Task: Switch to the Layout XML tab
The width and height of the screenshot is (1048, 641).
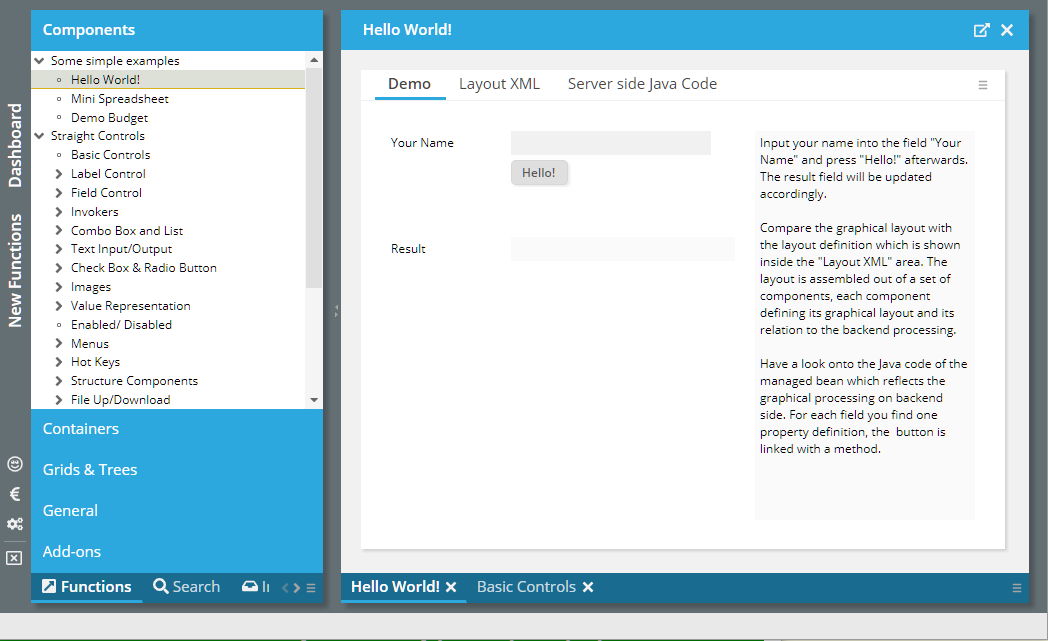Action: pyautogui.click(x=499, y=84)
